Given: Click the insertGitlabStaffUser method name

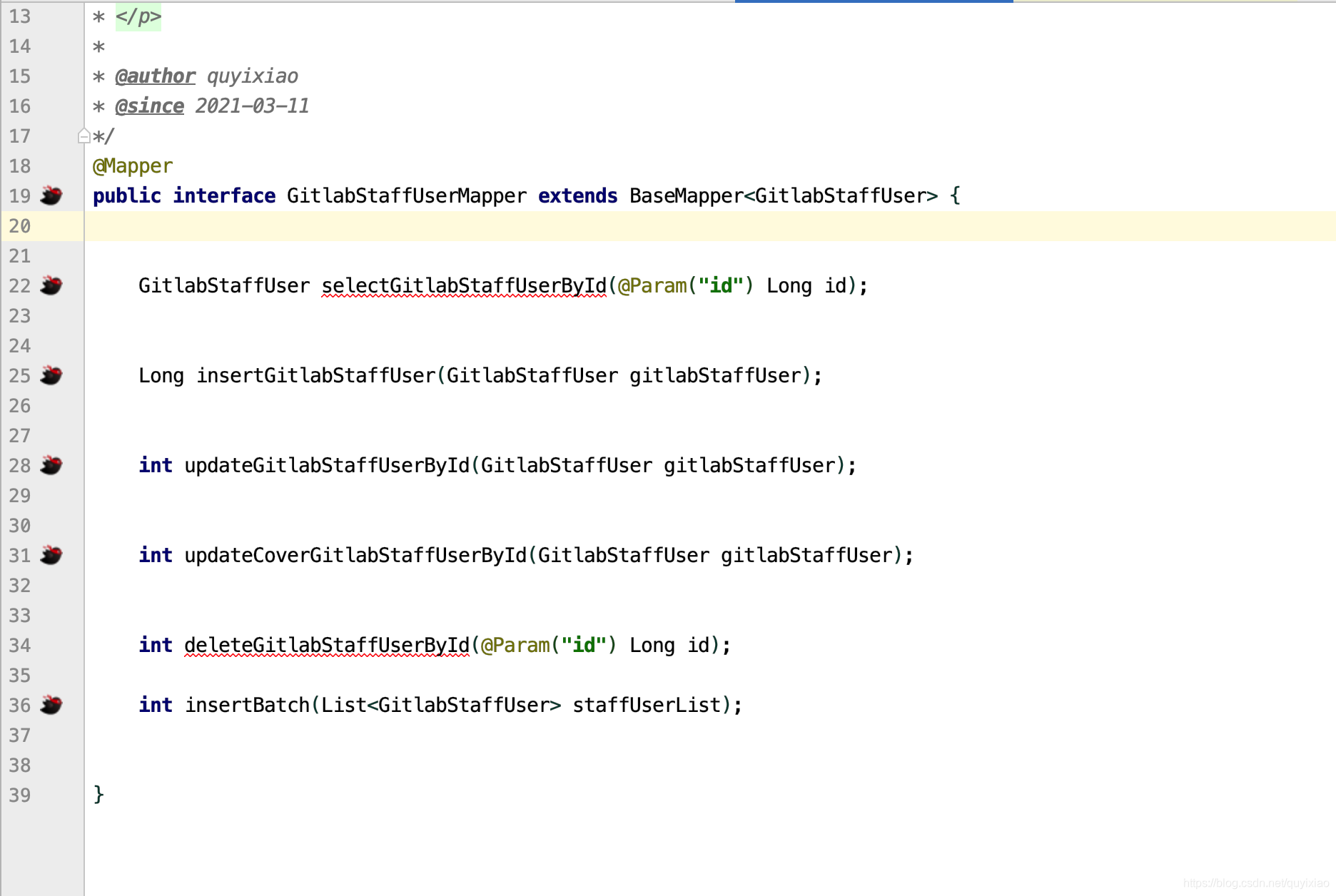Looking at the screenshot, I should click(316, 375).
